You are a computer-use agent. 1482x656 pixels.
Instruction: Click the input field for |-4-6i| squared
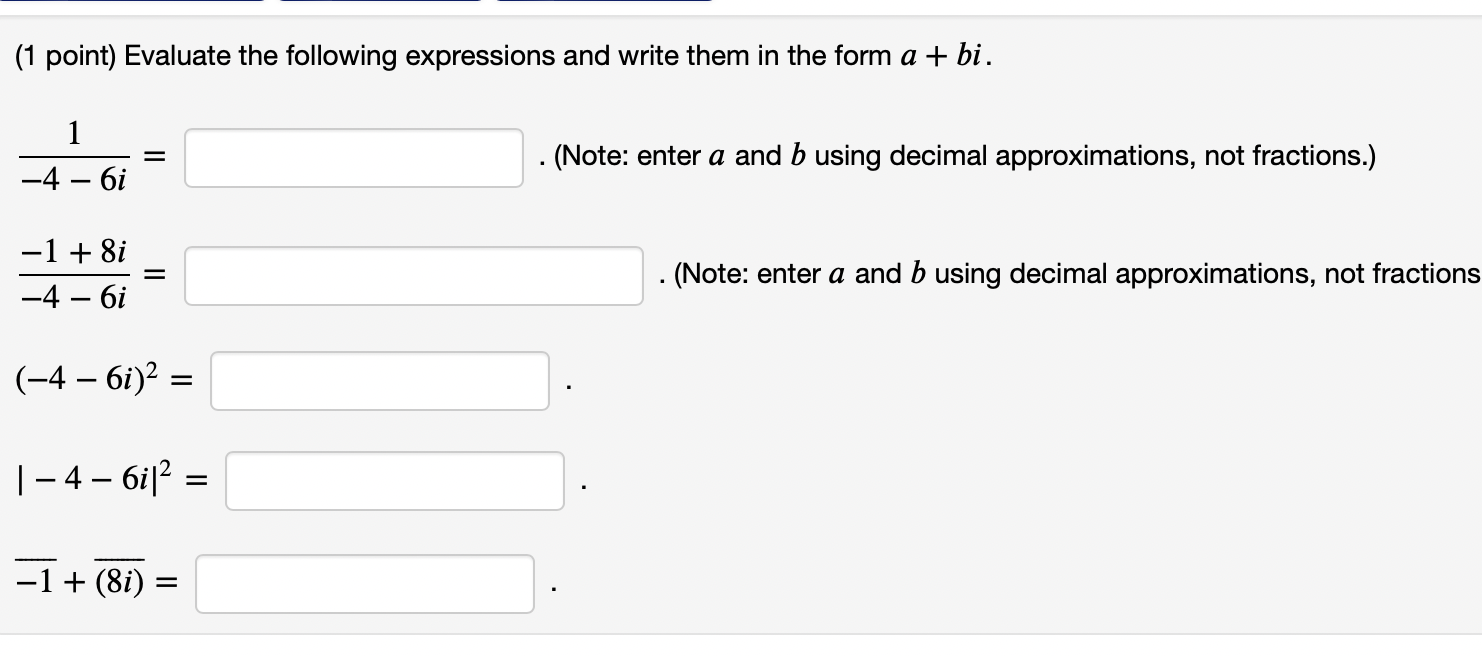click(x=394, y=481)
